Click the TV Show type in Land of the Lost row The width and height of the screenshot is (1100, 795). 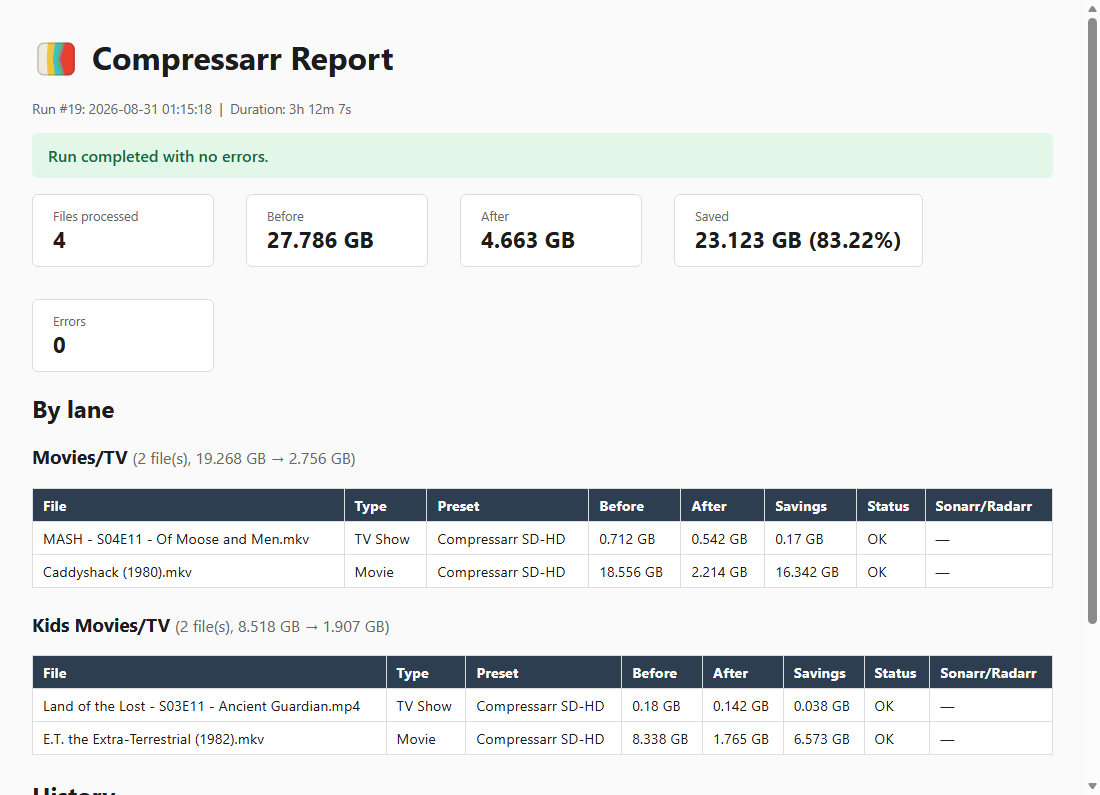click(x=424, y=706)
